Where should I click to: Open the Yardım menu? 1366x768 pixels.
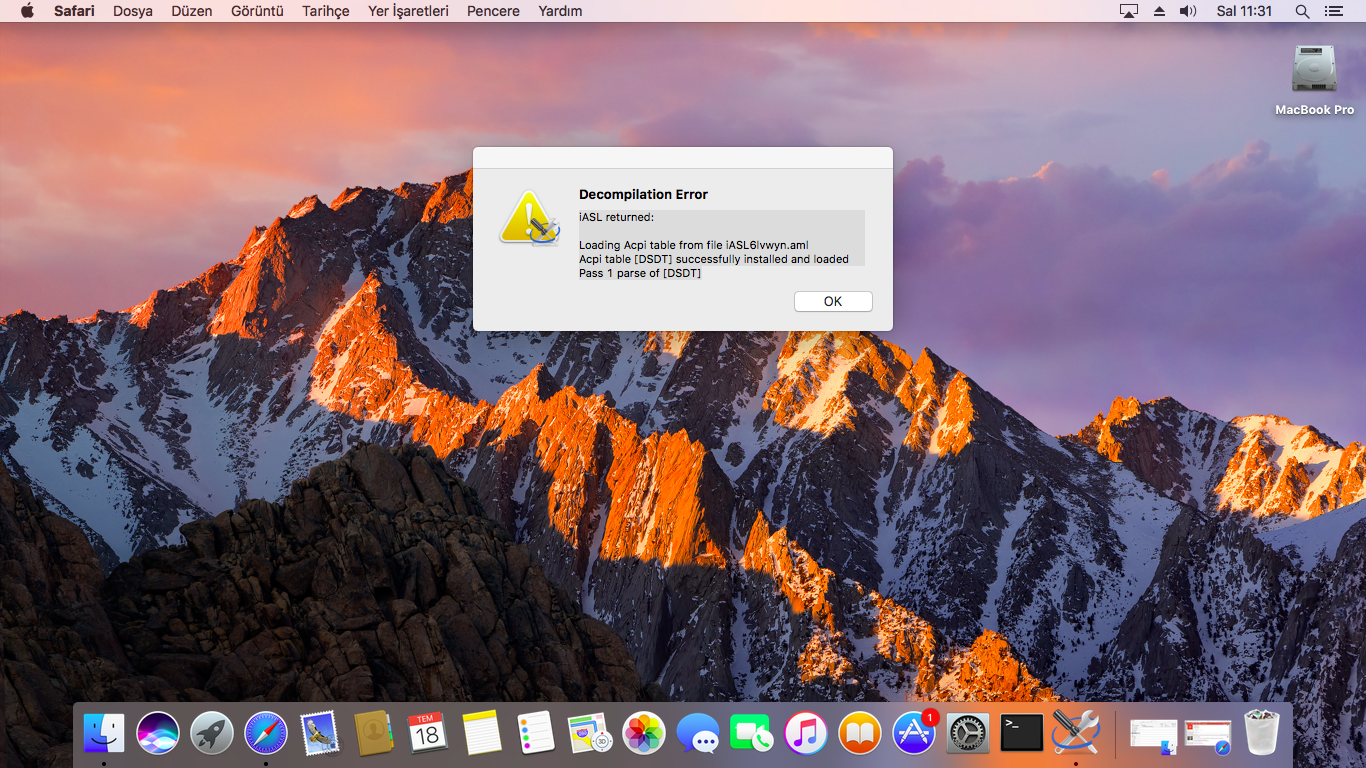pos(560,11)
